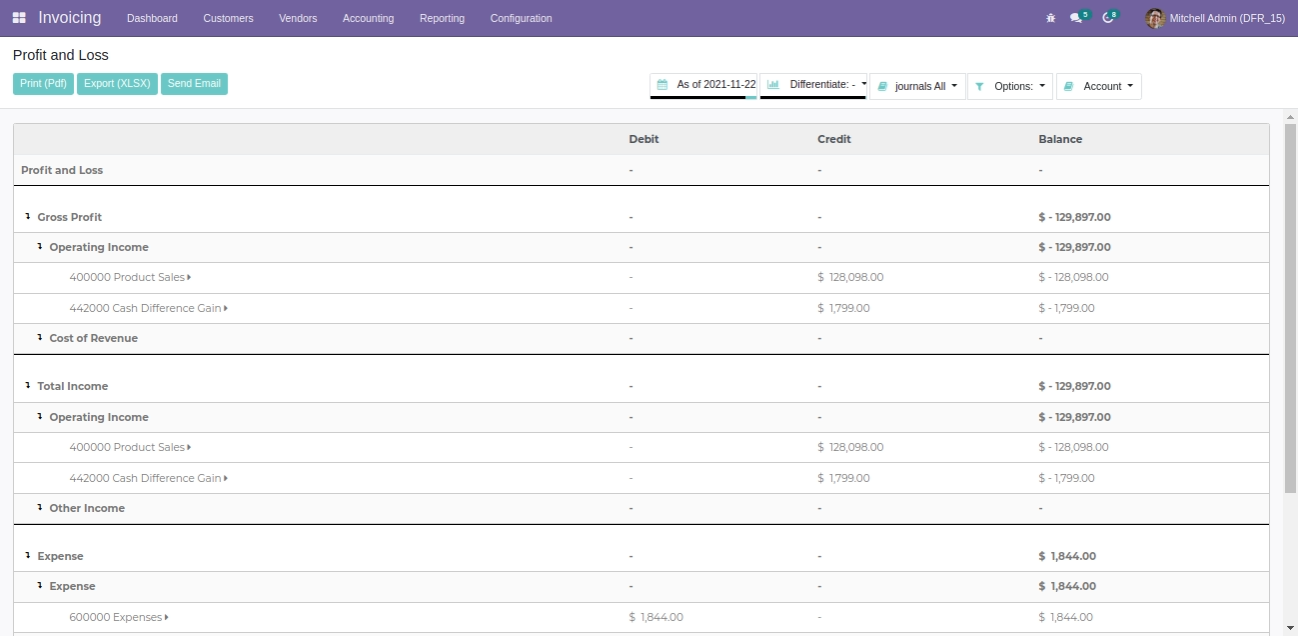This screenshot has height=636, width=1298.
Task: Click the Export (XLSX) button
Action: click(x=117, y=84)
